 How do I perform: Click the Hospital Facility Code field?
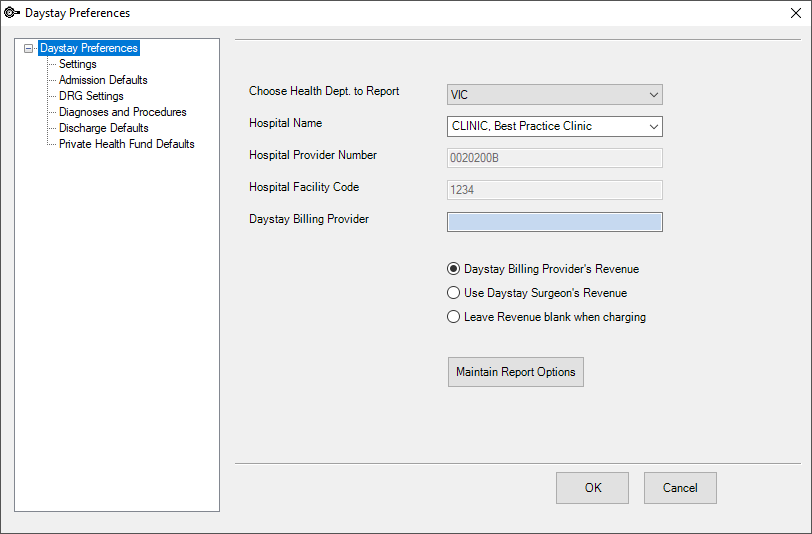click(555, 190)
